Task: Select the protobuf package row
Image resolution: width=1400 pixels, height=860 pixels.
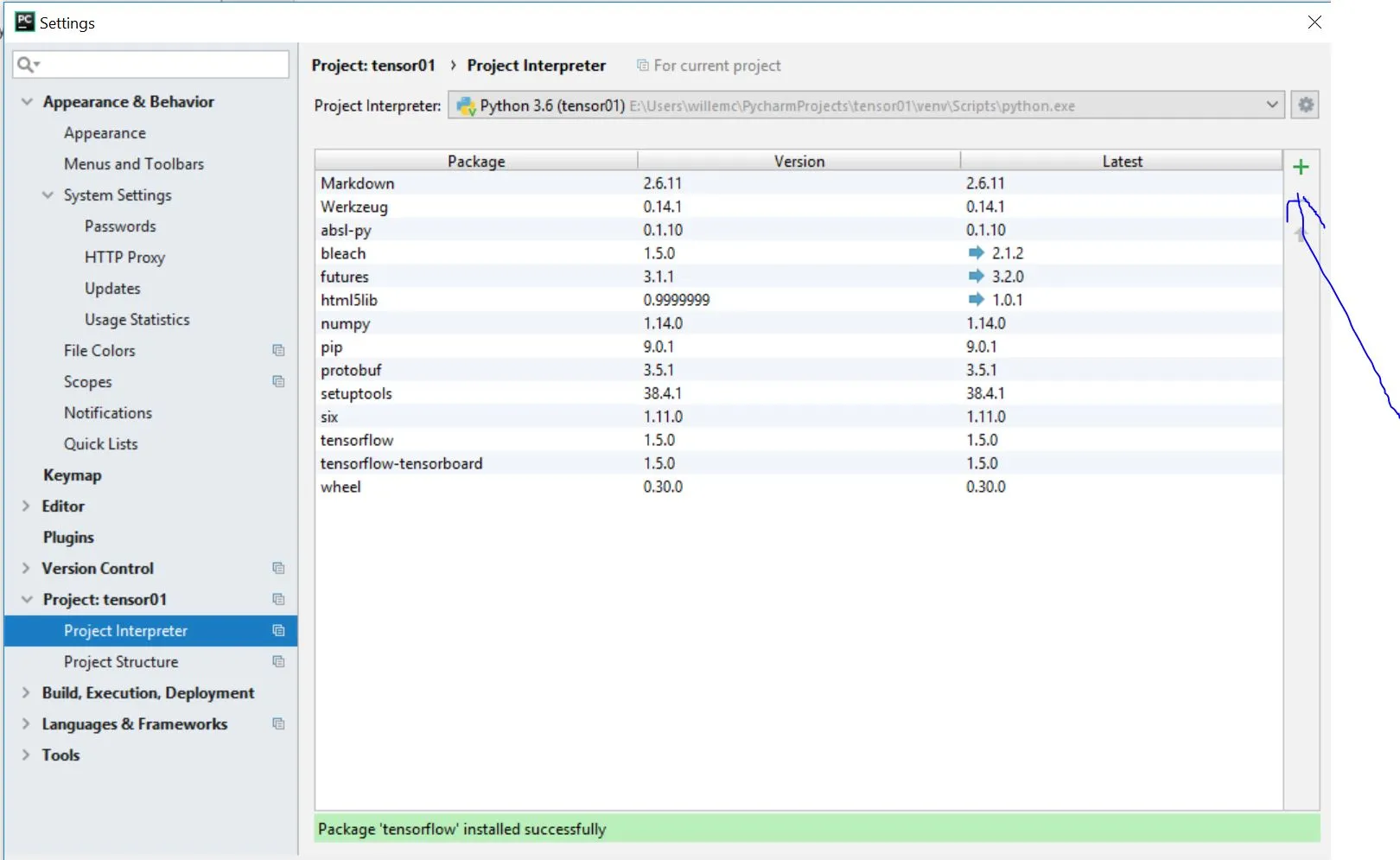Action: [799, 370]
